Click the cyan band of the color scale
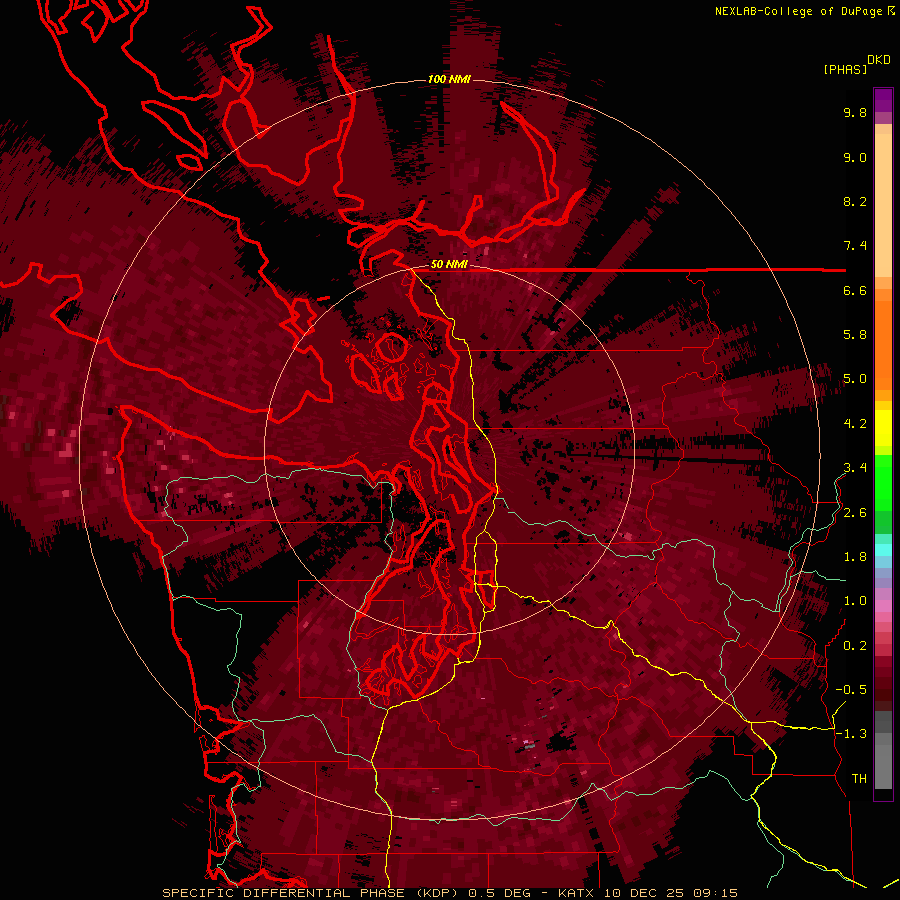Viewport: 900px width, 900px height. tap(883, 549)
